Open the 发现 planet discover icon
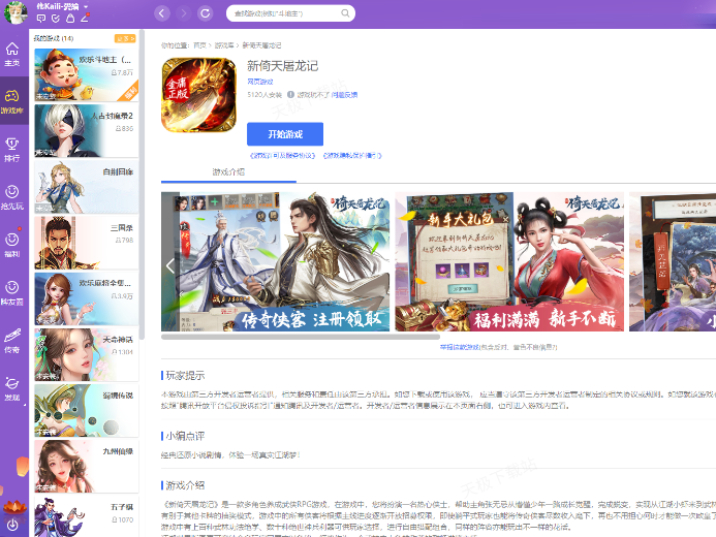This screenshot has height=537, width=716. tap(12, 389)
